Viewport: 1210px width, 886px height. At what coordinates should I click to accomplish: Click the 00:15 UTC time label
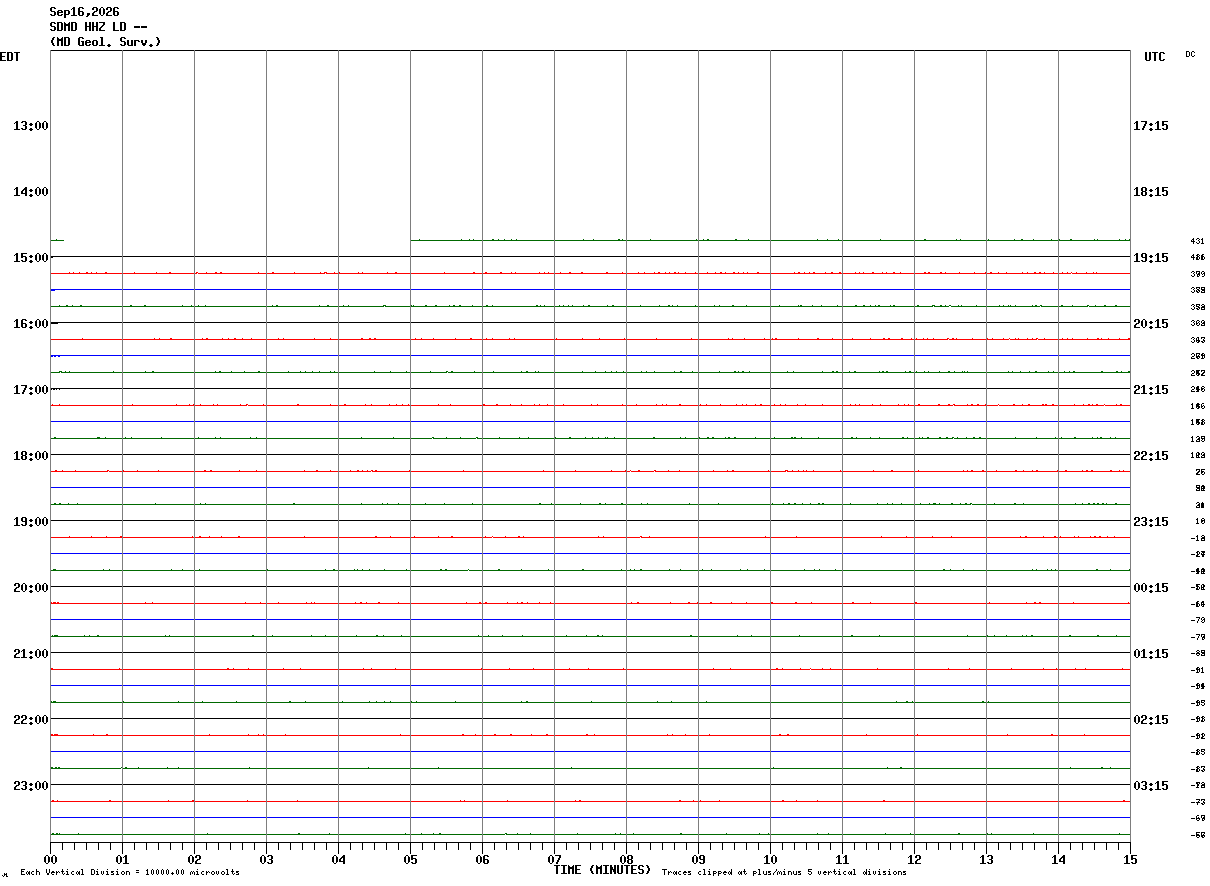pos(1150,588)
